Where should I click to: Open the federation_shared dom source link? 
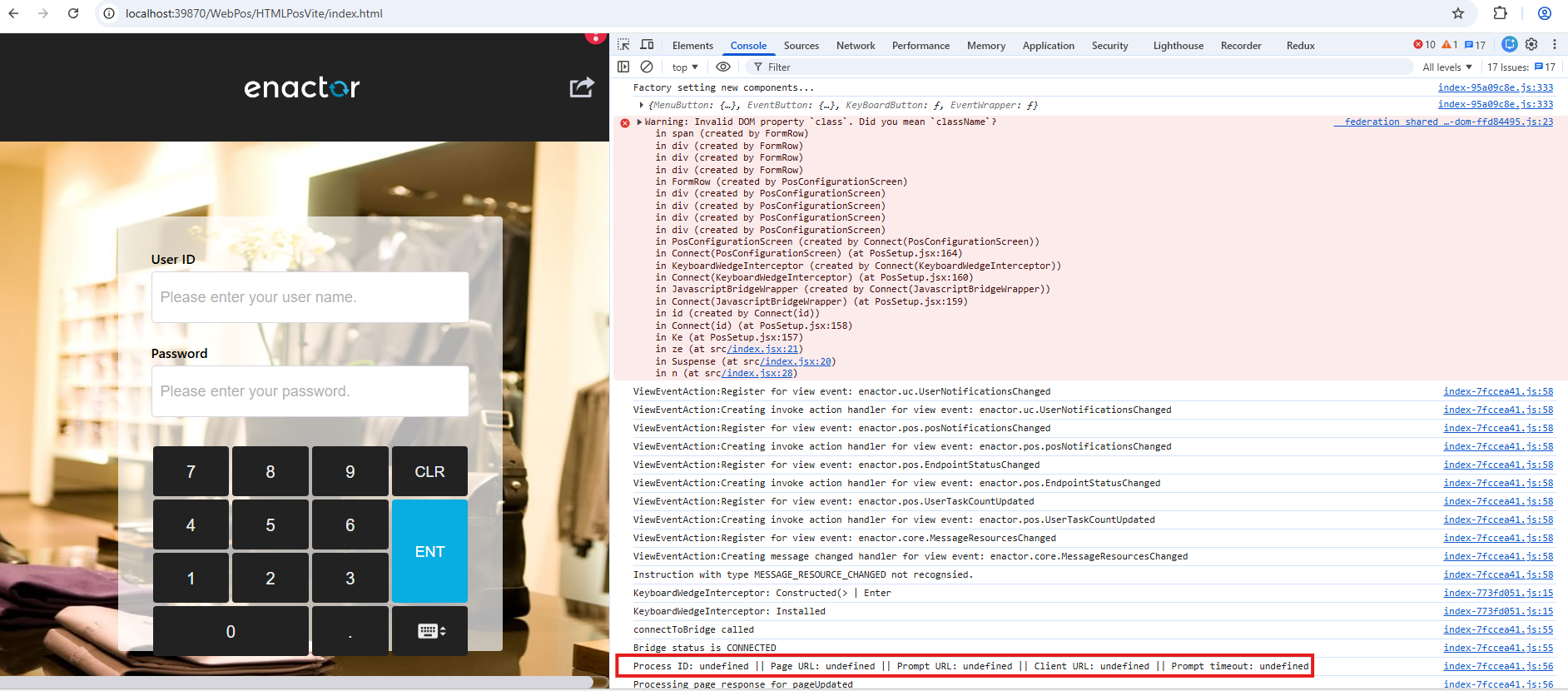pos(1448,122)
